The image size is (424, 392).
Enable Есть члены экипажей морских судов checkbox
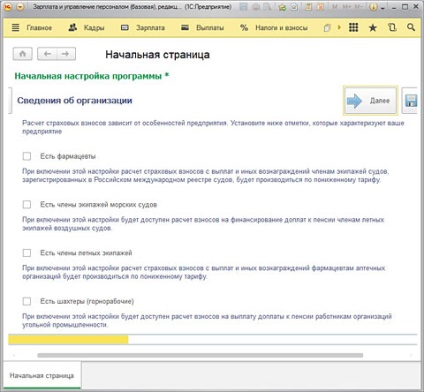coord(27,204)
